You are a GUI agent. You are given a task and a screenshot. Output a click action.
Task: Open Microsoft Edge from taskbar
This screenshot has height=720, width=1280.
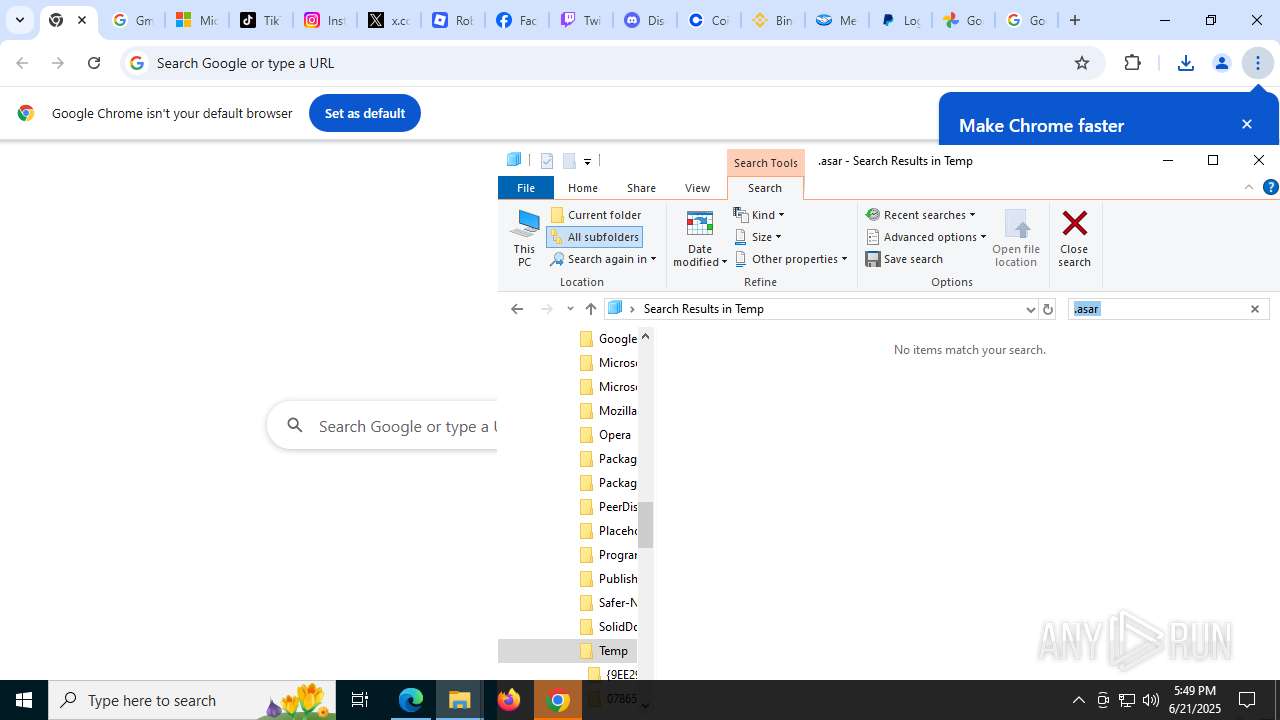[411, 700]
